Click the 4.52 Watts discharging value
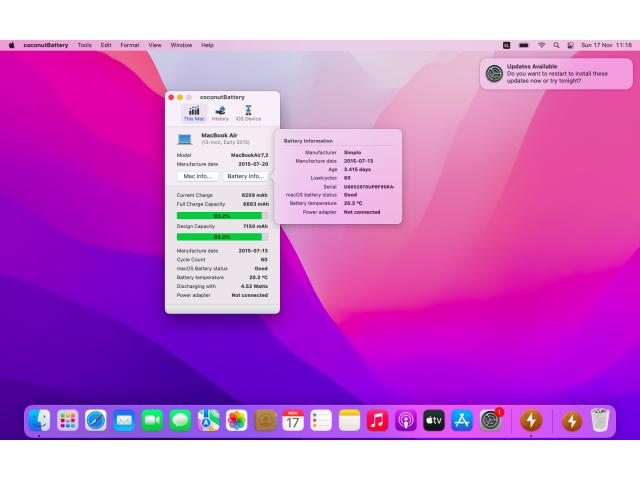Image resolution: width=640 pixels, height=480 pixels. pyautogui.click(x=254, y=286)
